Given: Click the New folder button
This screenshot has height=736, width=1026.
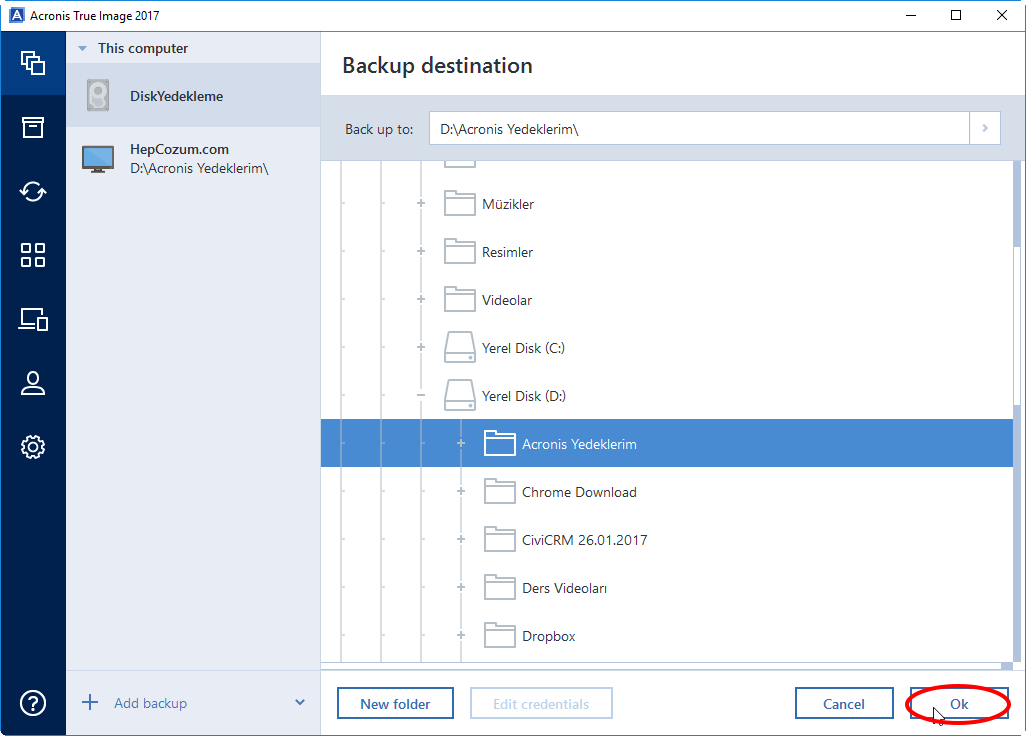Looking at the screenshot, I should click(x=395, y=703).
